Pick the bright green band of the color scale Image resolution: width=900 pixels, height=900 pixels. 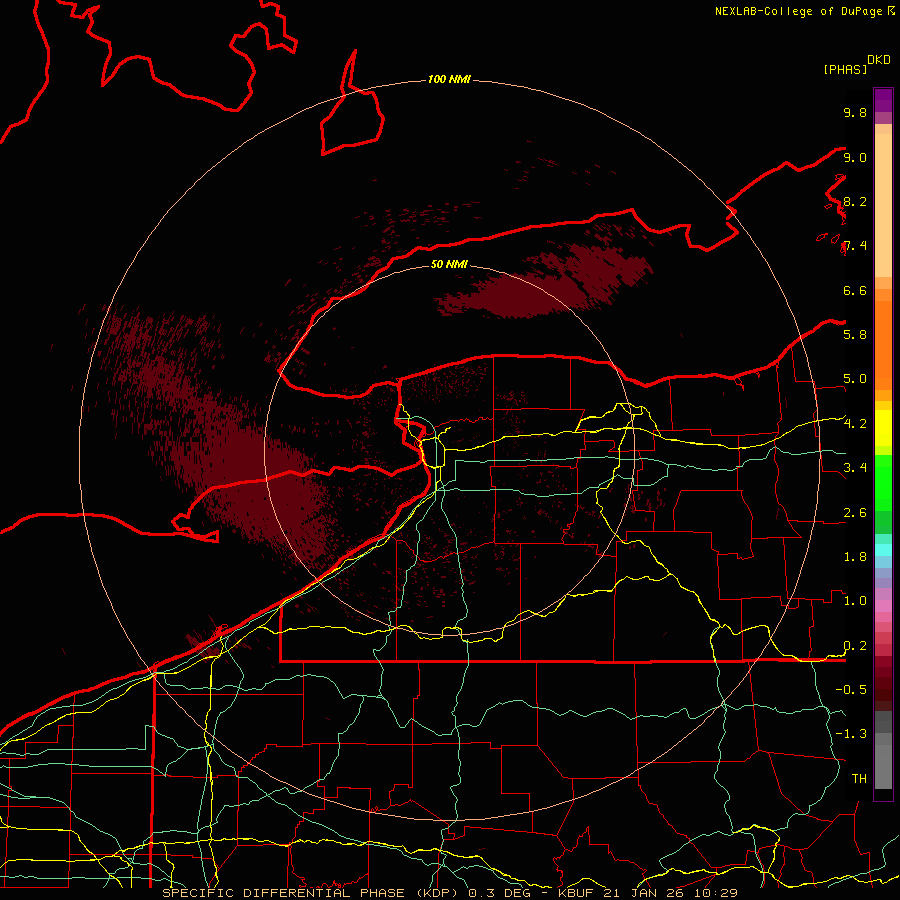coord(883,482)
